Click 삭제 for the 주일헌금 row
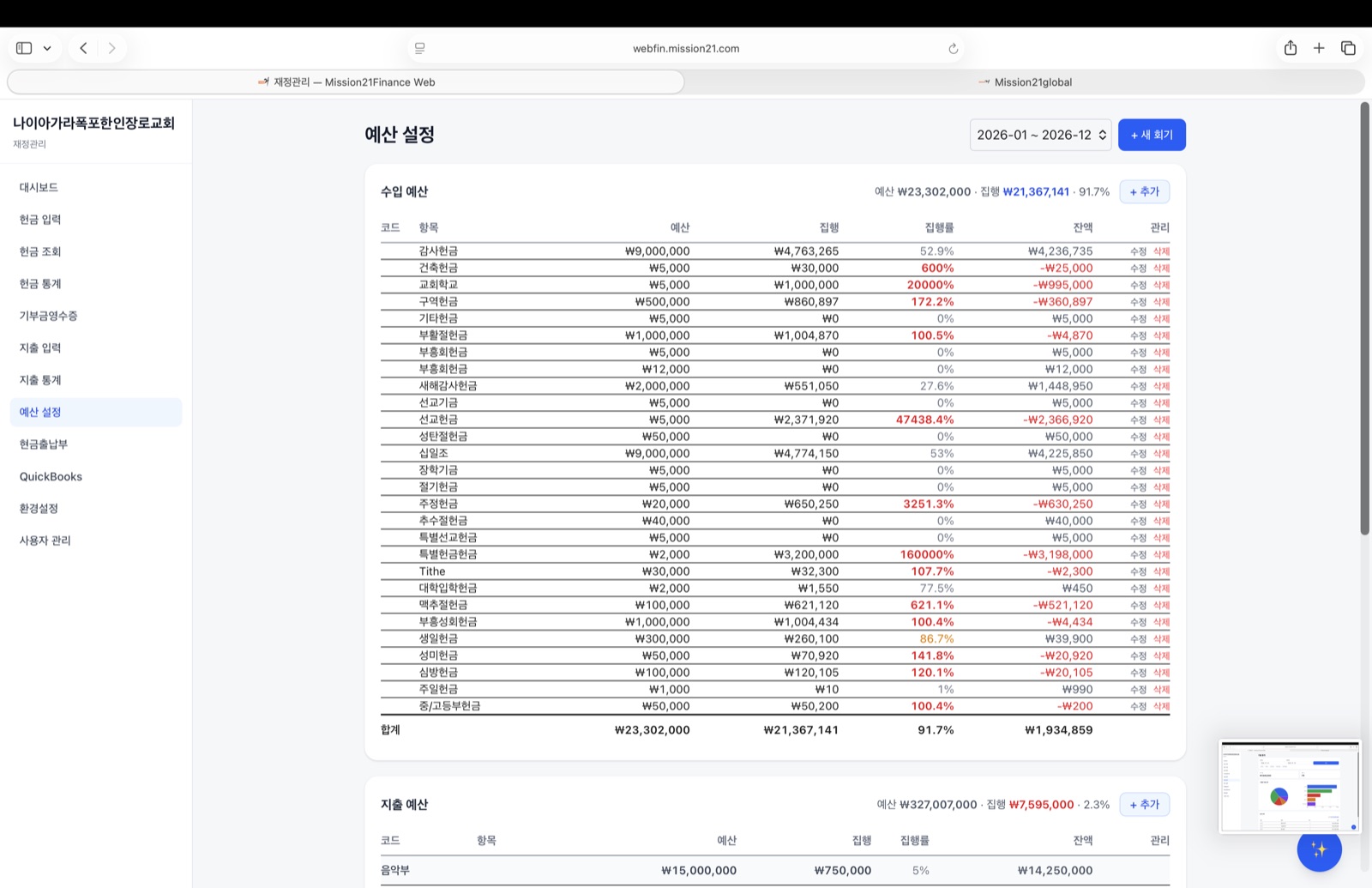This screenshot has height=888, width=1372. [1161, 689]
